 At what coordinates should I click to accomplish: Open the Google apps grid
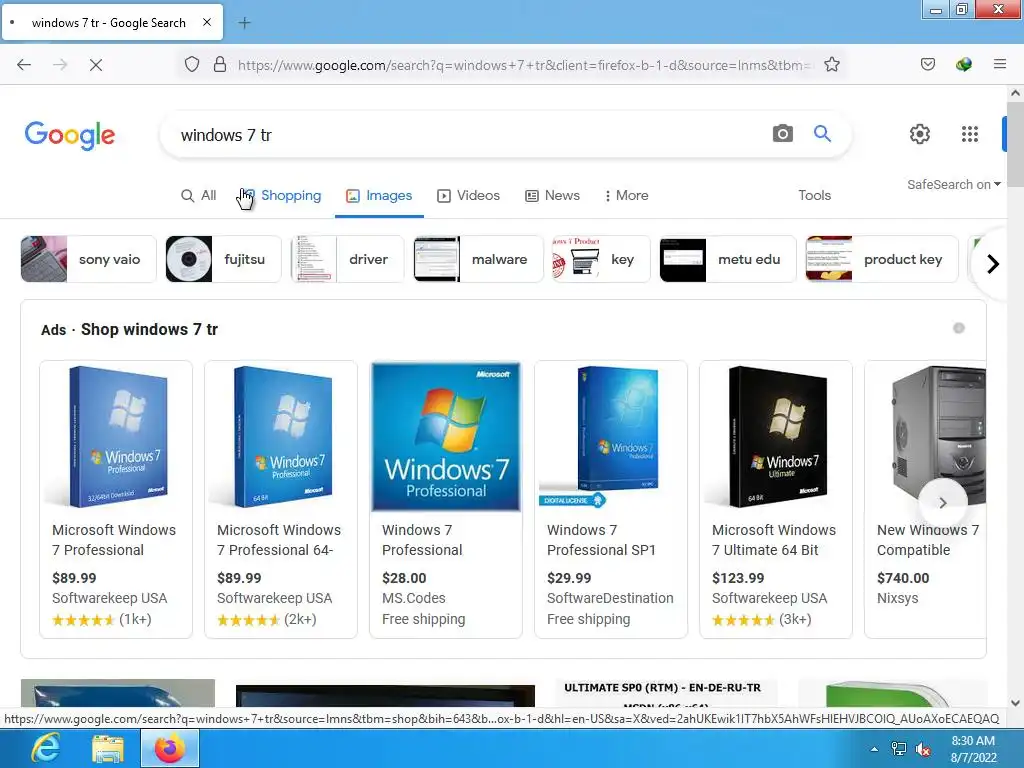(x=970, y=134)
